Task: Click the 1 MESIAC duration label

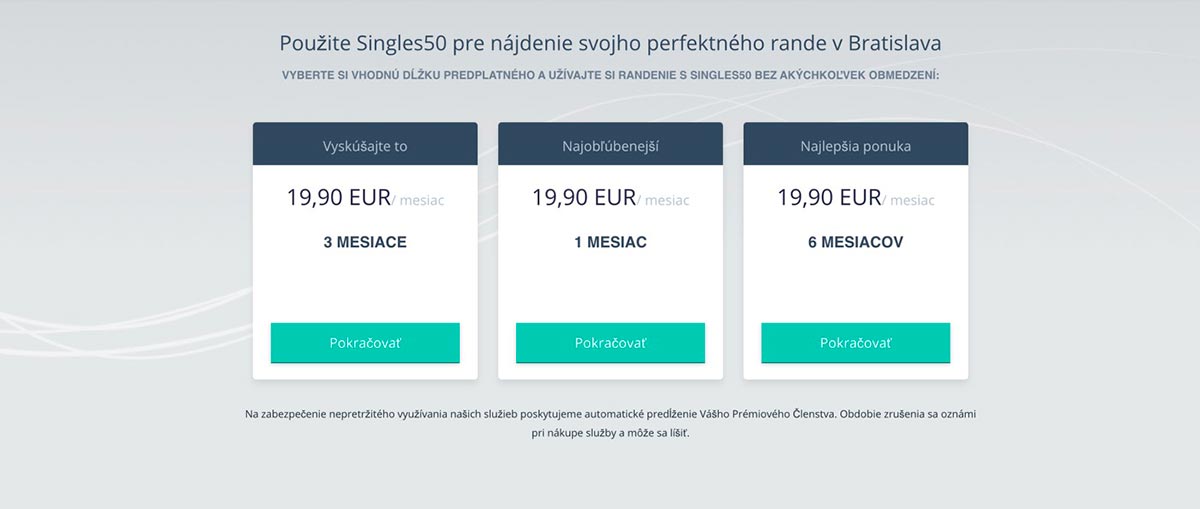Action: (x=610, y=242)
